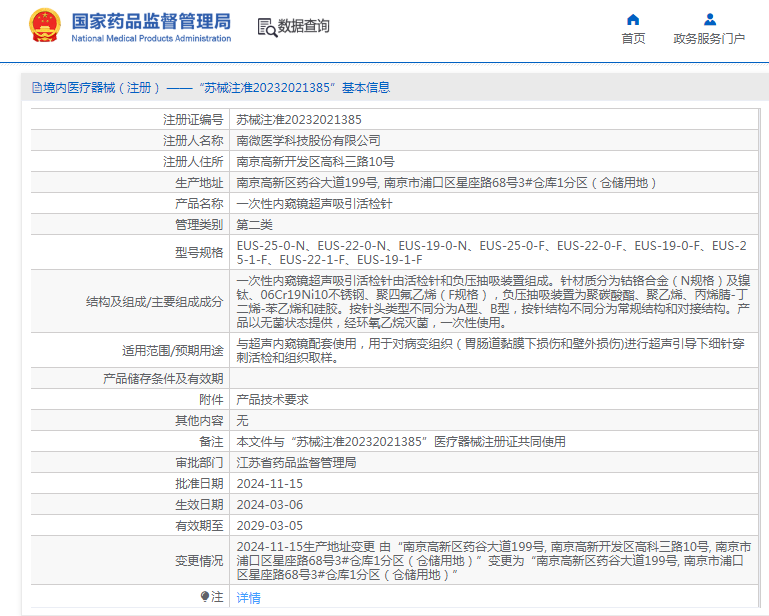769x616 pixels.
Task: Click the 结构及组成 description text
Action: (x=493, y=302)
